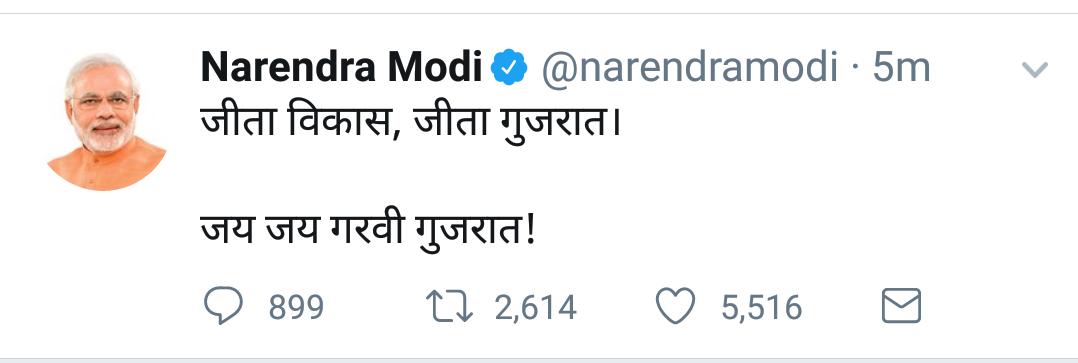The width and height of the screenshot is (1078, 363).
Task: Click the surname Modi in display name
Action: 434,67
